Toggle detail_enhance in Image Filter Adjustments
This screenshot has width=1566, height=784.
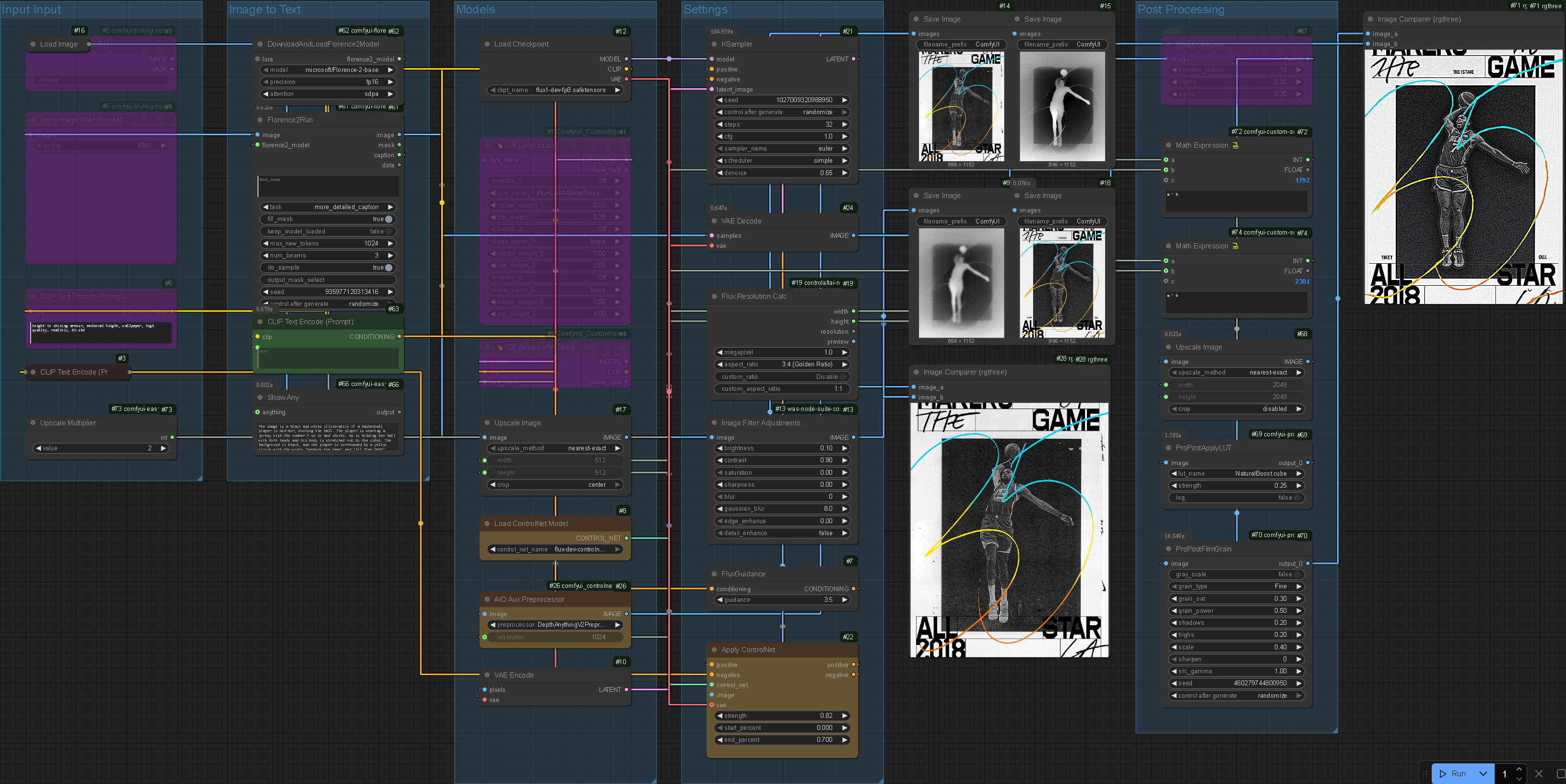[x=782, y=533]
